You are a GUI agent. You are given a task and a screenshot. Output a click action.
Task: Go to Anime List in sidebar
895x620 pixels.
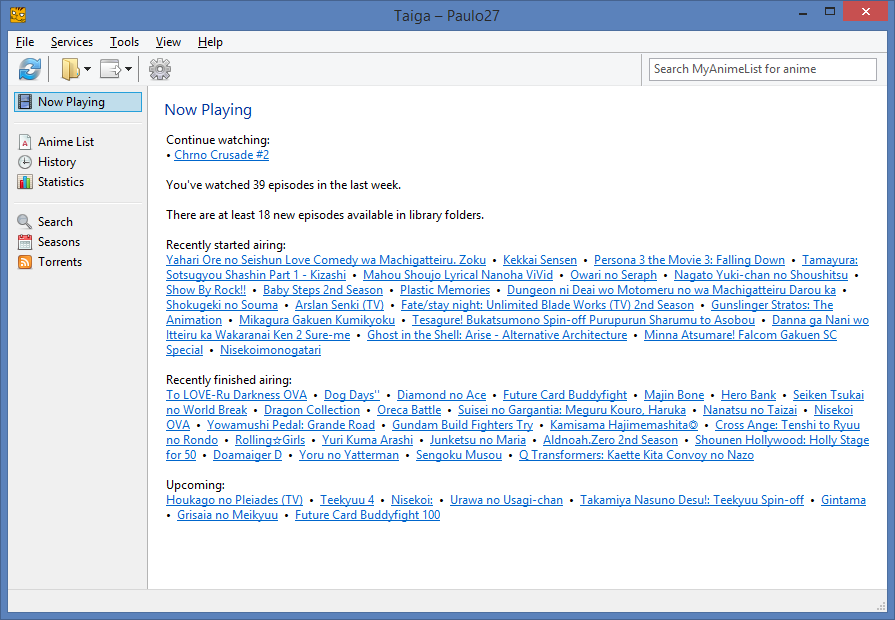pyautogui.click(x=66, y=142)
